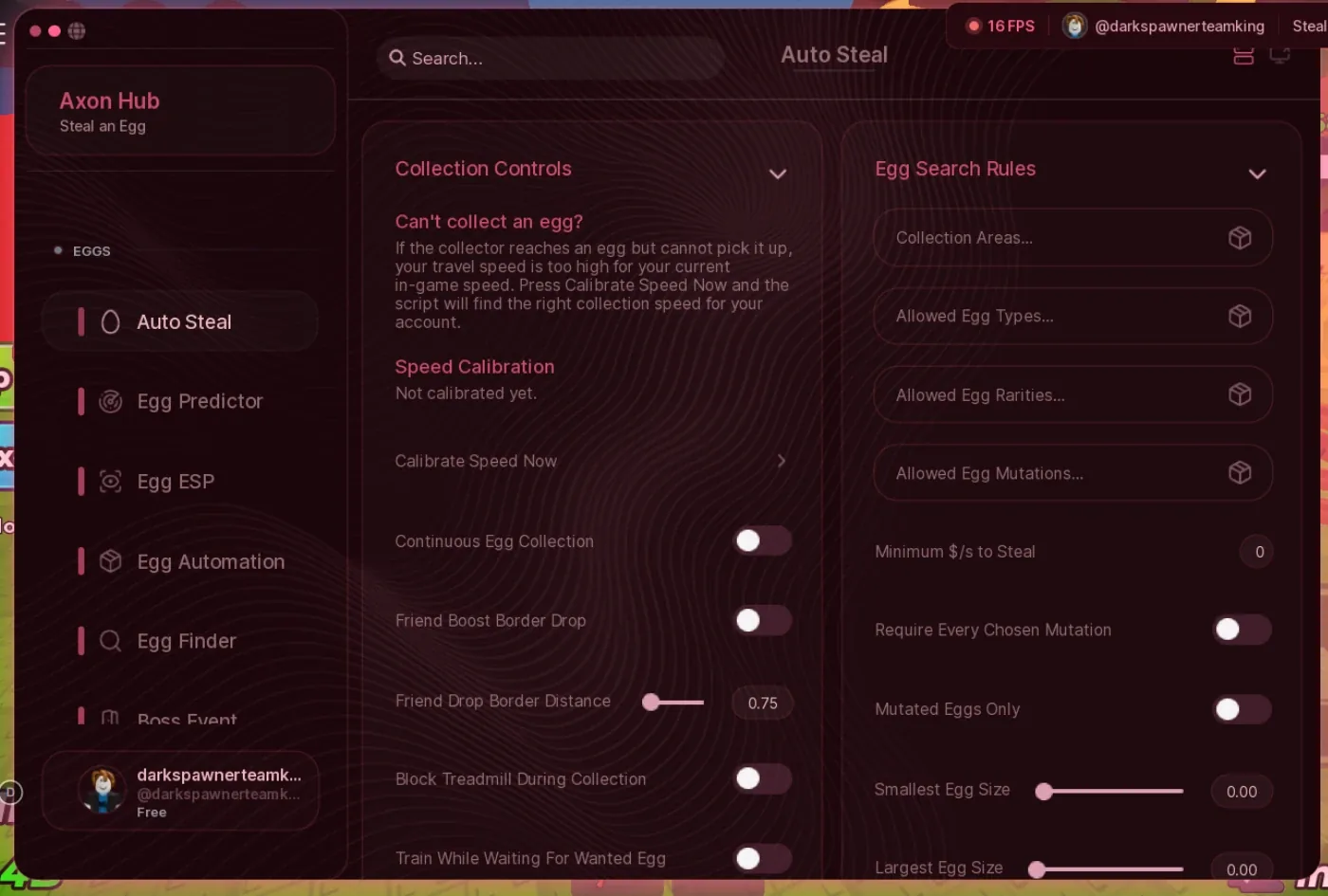Collapse the Egg Search Rules section
The height and width of the screenshot is (896, 1328).
[x=1257, y=174]
